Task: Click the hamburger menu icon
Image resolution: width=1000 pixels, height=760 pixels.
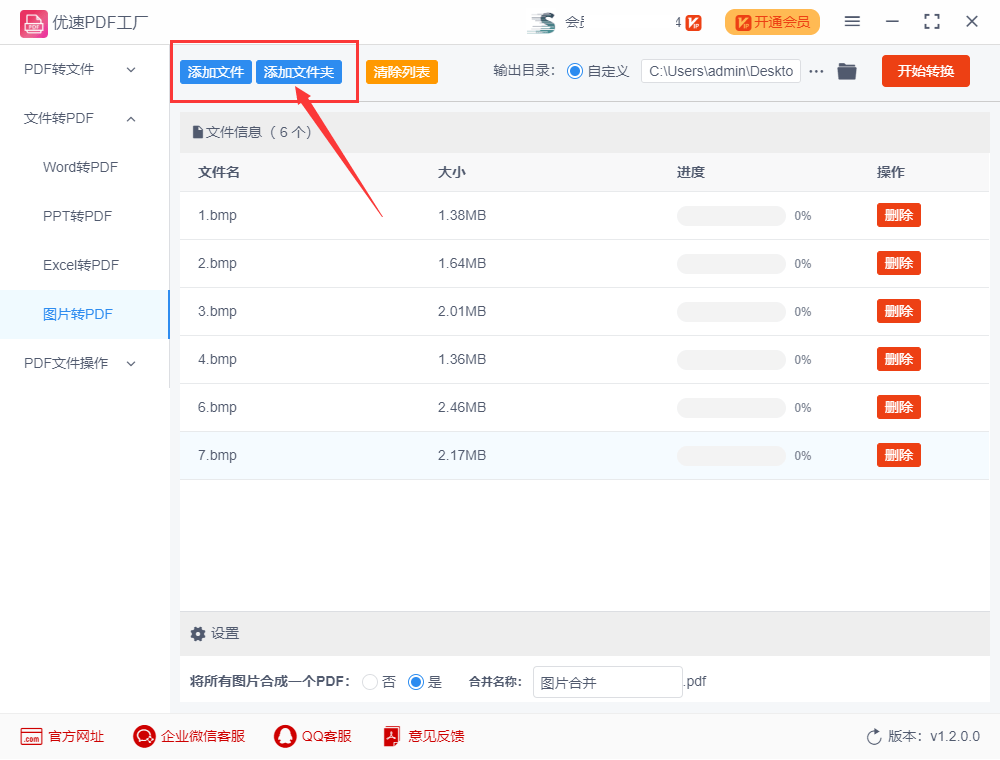Action: (852, 21)
